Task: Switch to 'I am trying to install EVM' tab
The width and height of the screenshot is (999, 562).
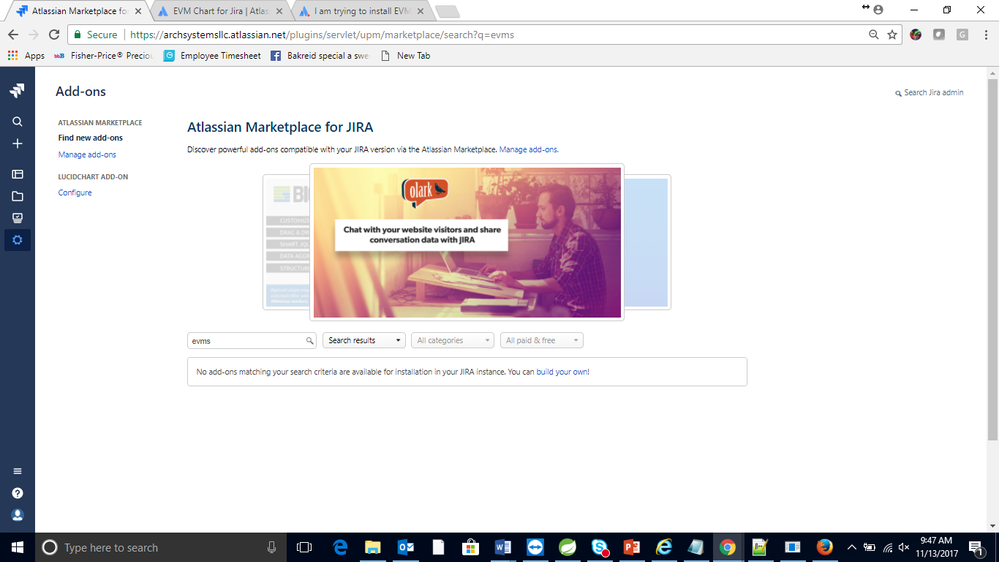Action: [361, 11]
